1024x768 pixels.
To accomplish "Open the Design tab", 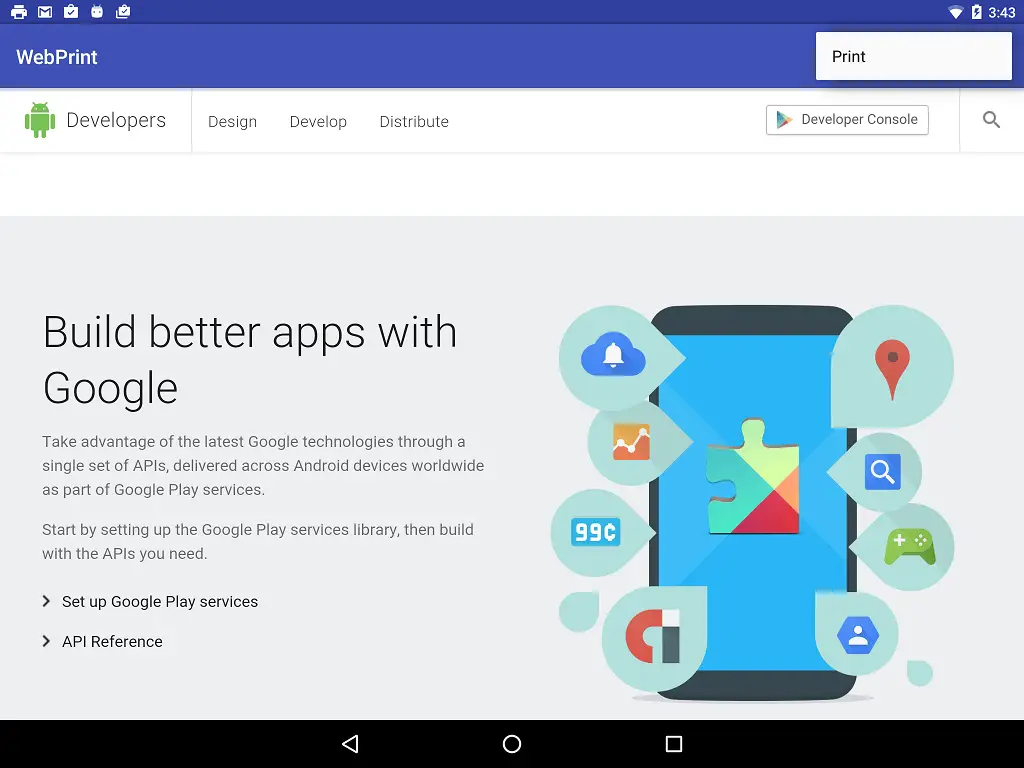I will (232, 121).
